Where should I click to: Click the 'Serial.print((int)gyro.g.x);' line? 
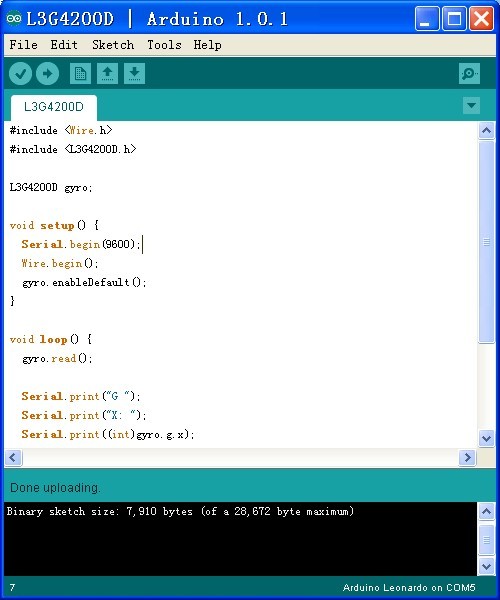(x=108, y=435)
